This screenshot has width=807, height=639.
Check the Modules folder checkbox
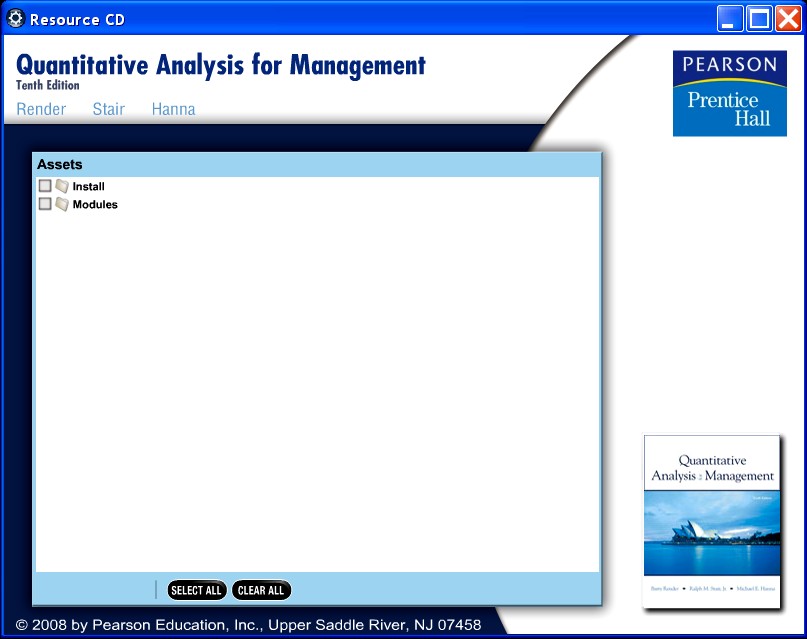tap(45, 204)
